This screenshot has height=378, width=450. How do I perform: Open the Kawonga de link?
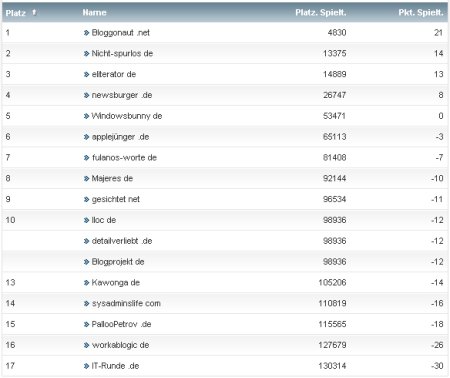(116, 283)
